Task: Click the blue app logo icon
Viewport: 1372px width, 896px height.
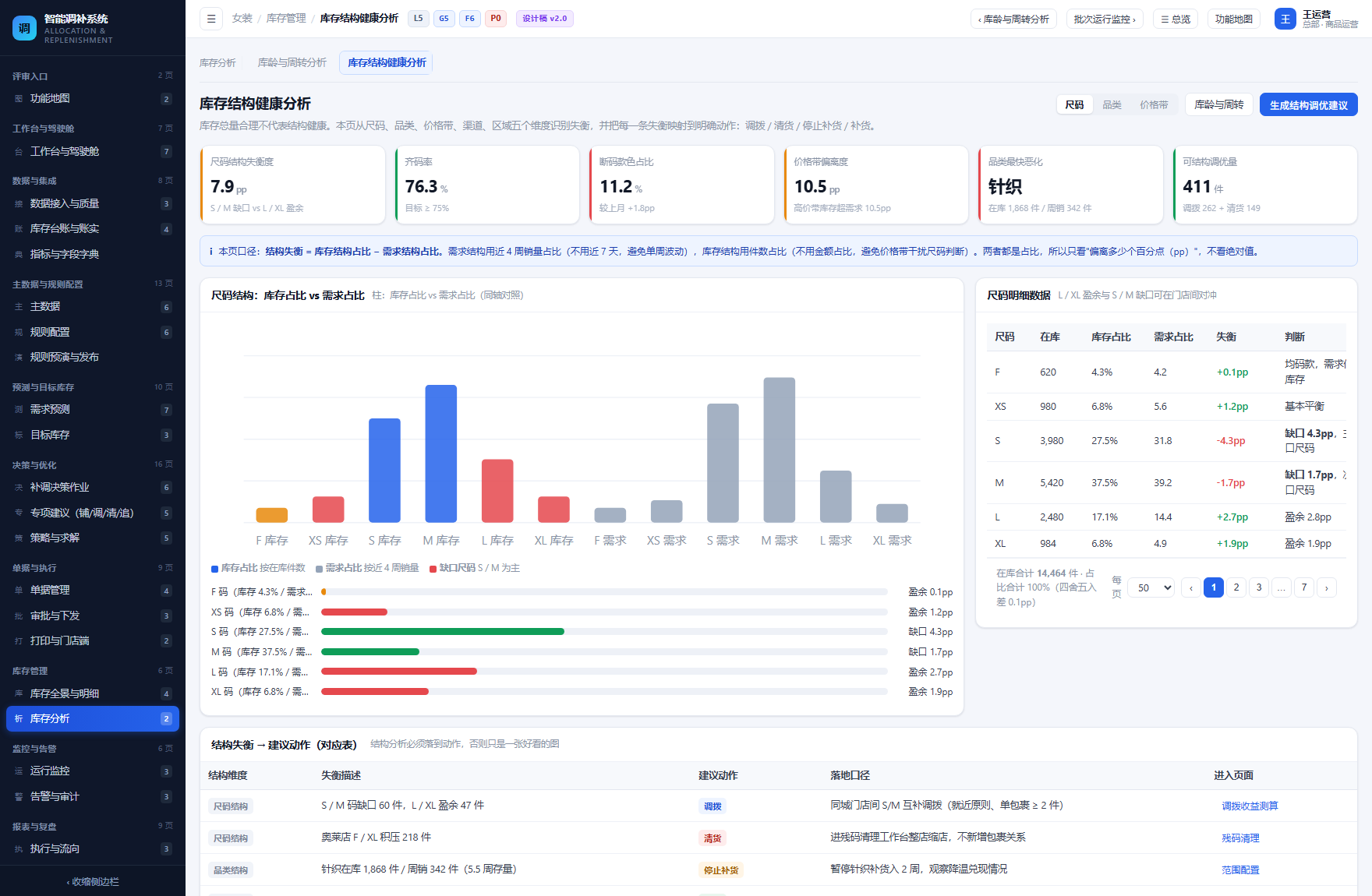Action: click(x=24, y=28)
